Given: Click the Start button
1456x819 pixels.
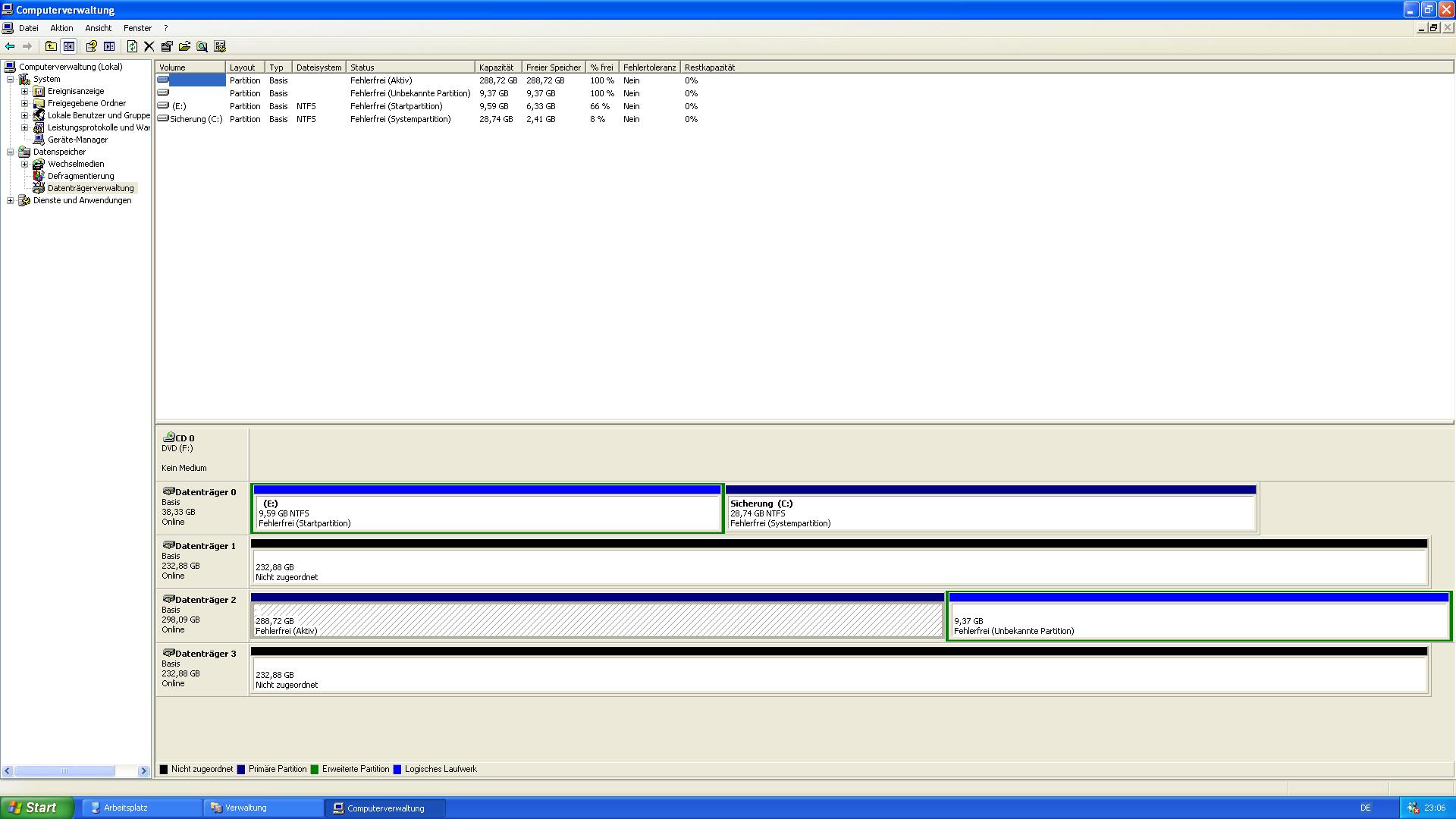Looking at the screenshot, I should coord(36,808).
